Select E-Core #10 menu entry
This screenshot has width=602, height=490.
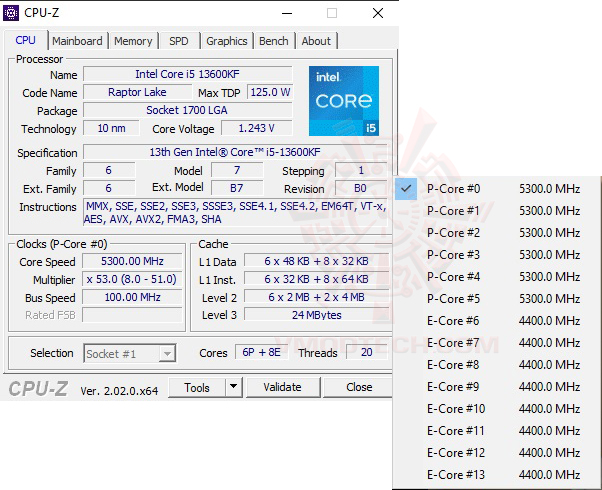tap(498, 409)
